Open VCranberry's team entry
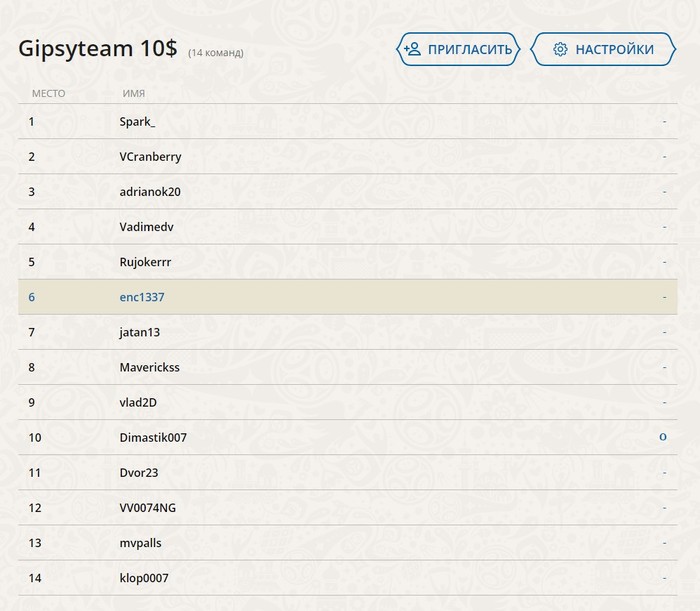This screenshot has width=700, height=611. click(348, 157)
